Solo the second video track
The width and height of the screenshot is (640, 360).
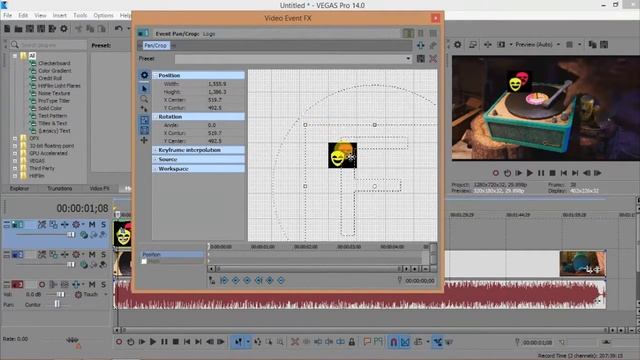pos(103,254)
